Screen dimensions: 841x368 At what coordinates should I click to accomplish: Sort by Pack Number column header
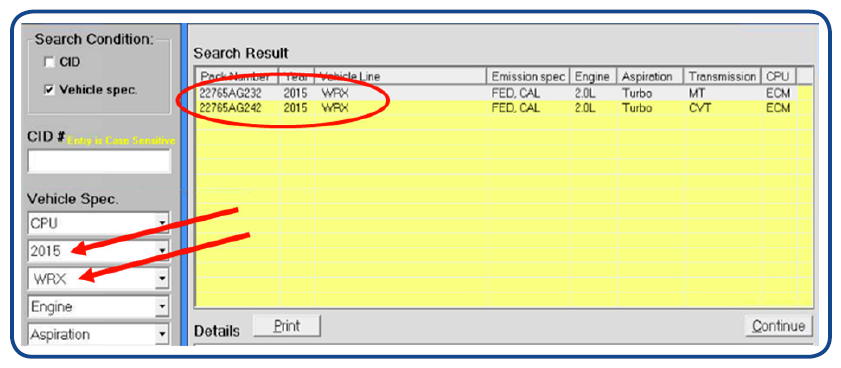pyautogui.click(x=237, y=77)
